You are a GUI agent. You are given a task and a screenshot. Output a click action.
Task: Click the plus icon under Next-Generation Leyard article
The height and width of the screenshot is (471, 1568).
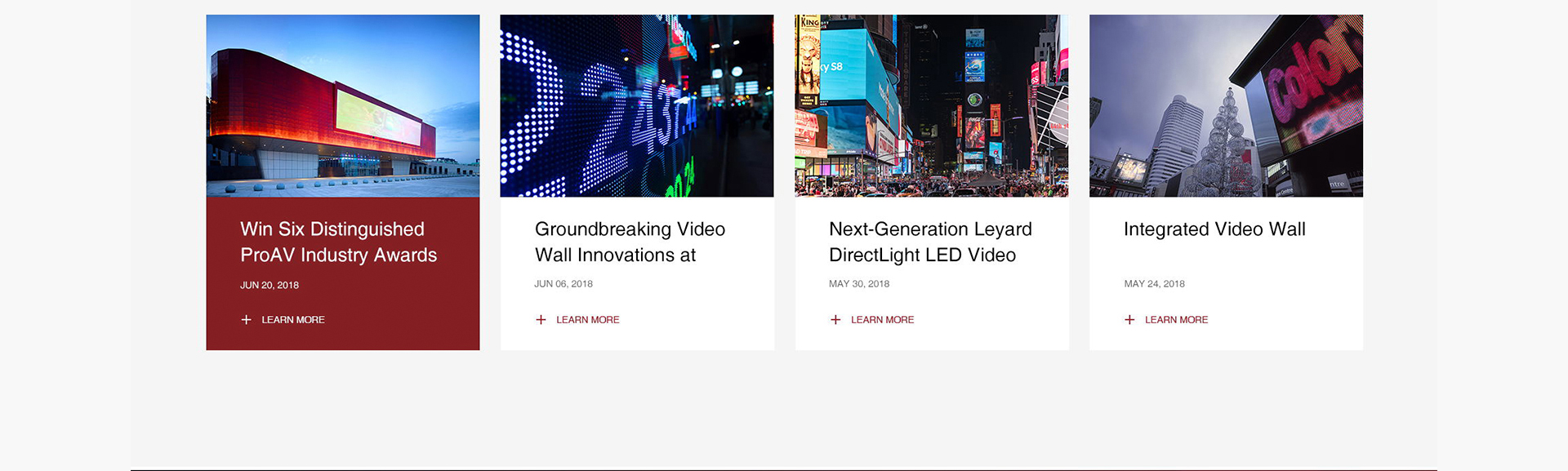click(835, 320)
